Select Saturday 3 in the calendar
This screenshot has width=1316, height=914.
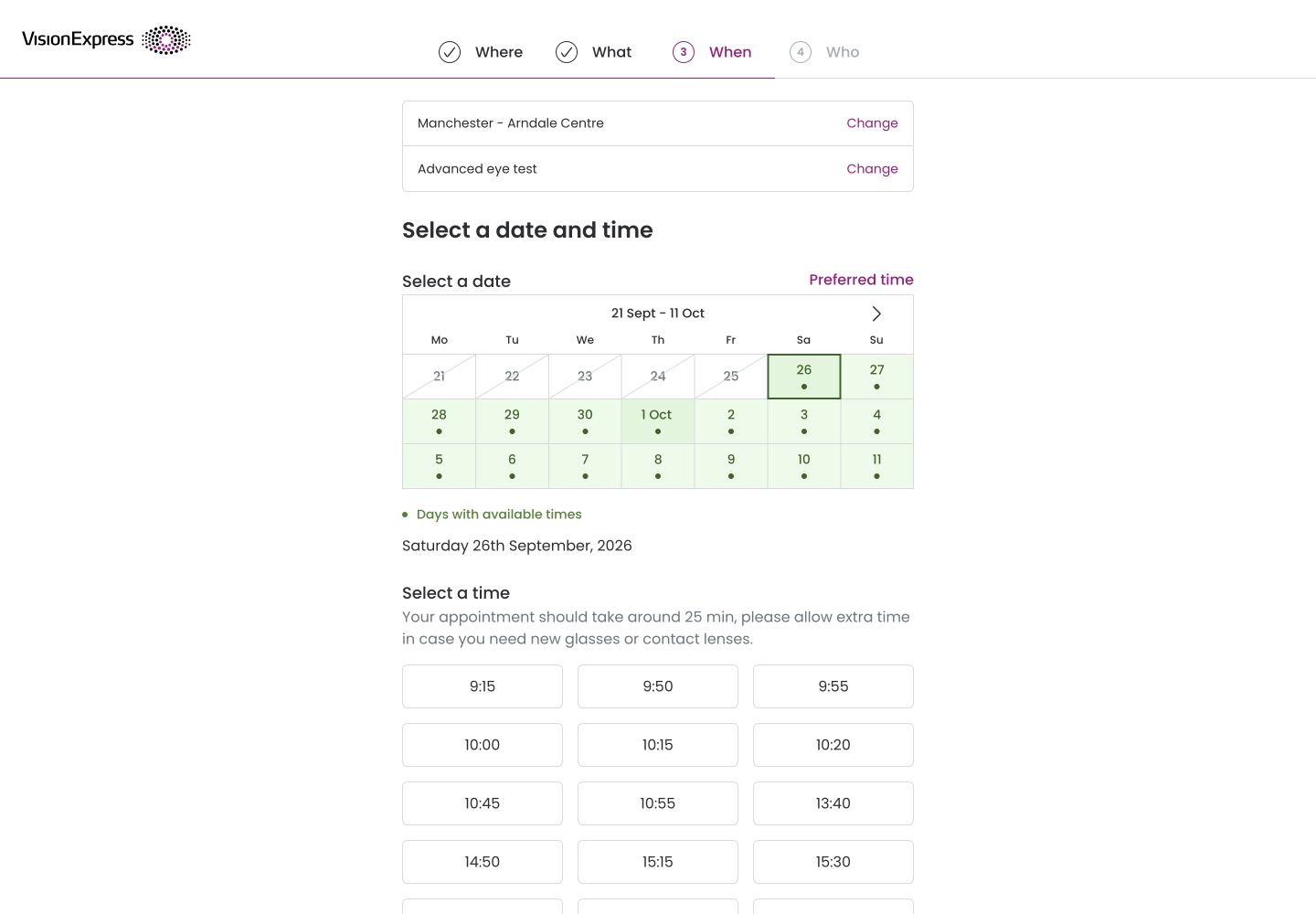(804, 421)
